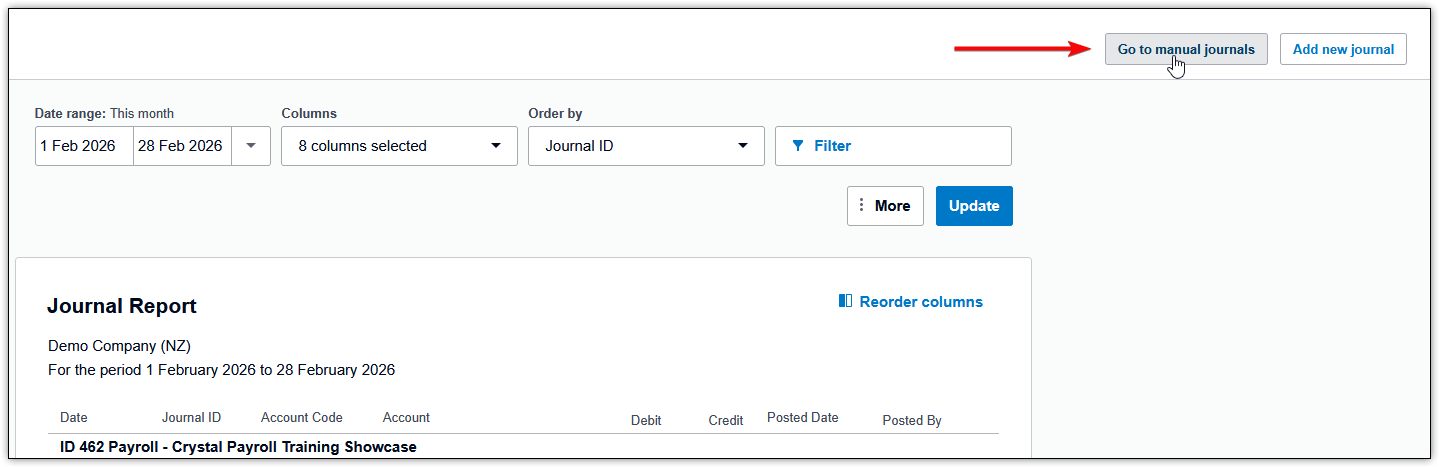Click the Account Code column header
Screen dimensions: 1439x467
pyautogui.click(x=301, y=418)
